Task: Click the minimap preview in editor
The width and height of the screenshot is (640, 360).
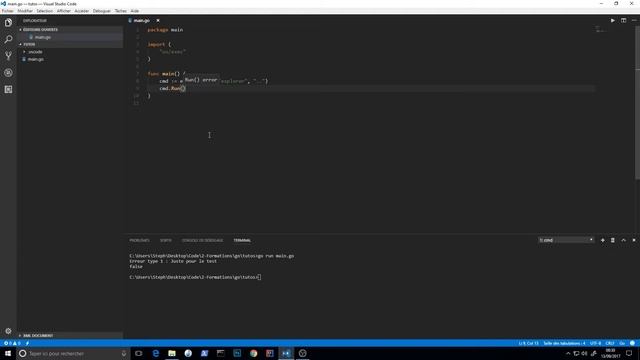Action: click(x=600, y=29)
